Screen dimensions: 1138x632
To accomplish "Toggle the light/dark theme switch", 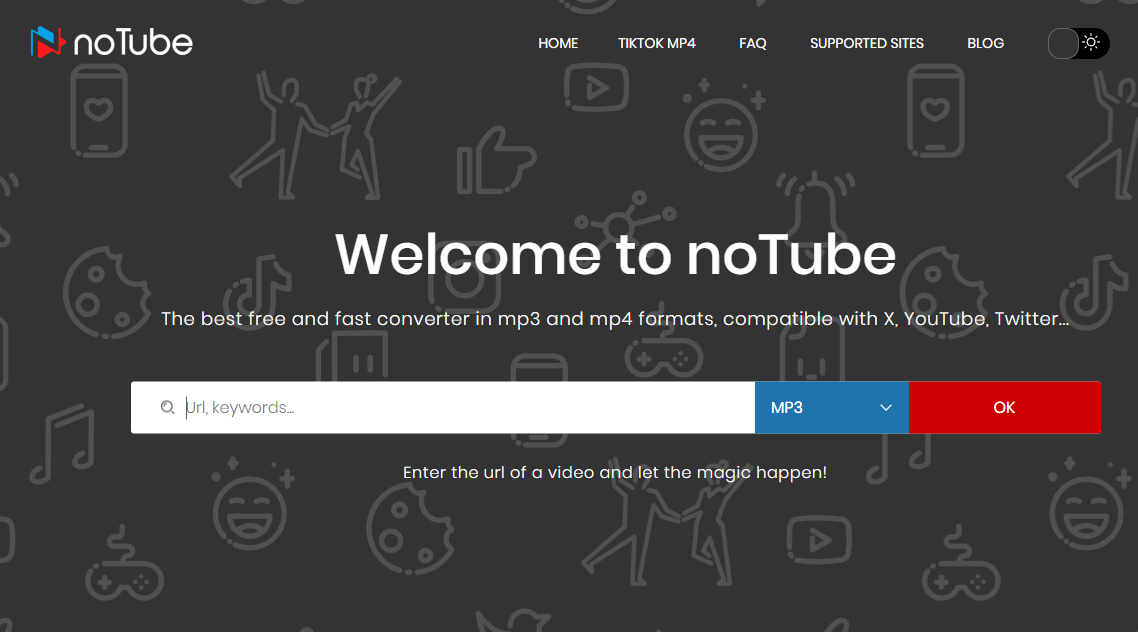I will (x=1078, y=44).
